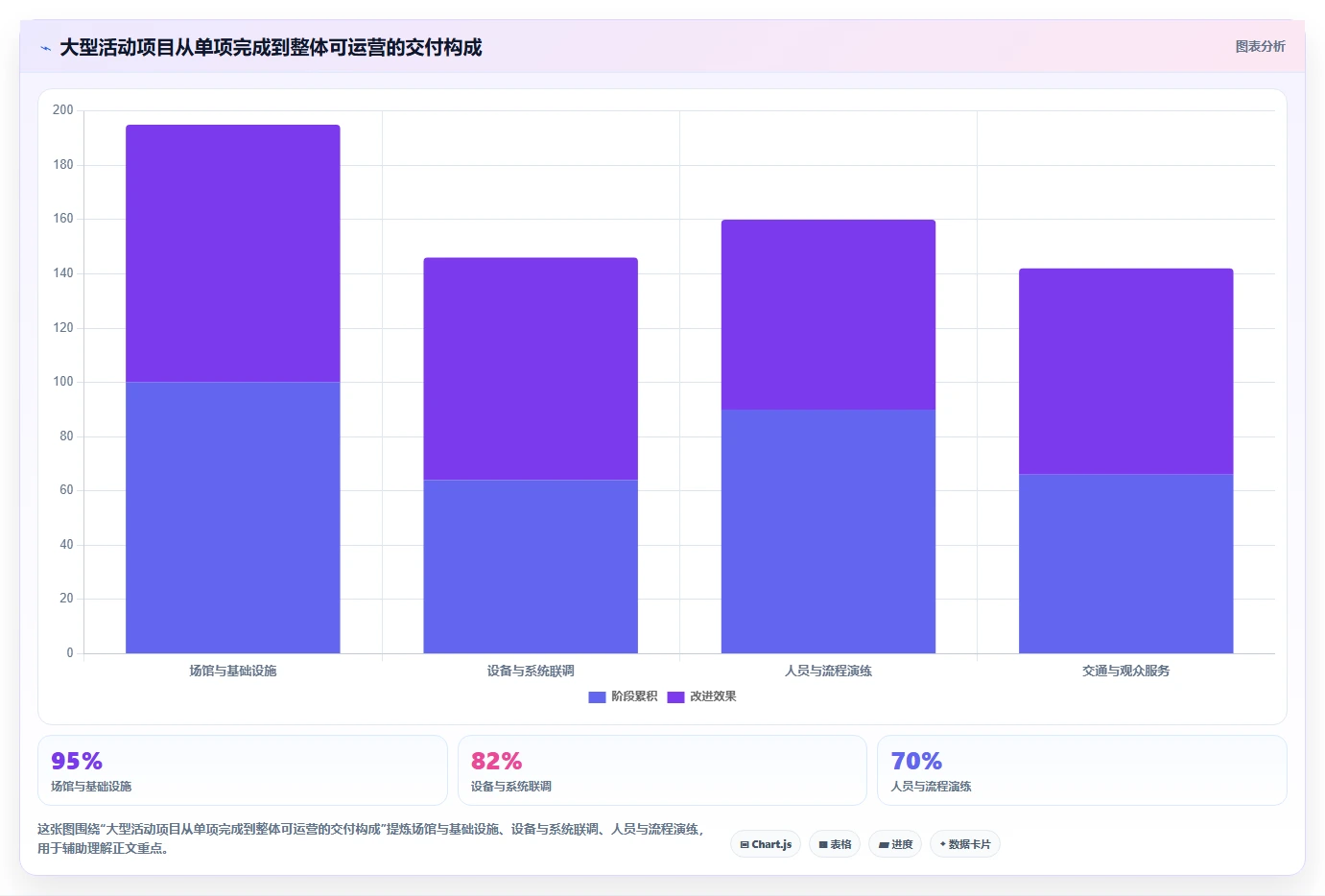The width and height of the screenshot is (1325, 896).
Task: Click the description text starting 这张图围绕
Action: coord(370,838)
